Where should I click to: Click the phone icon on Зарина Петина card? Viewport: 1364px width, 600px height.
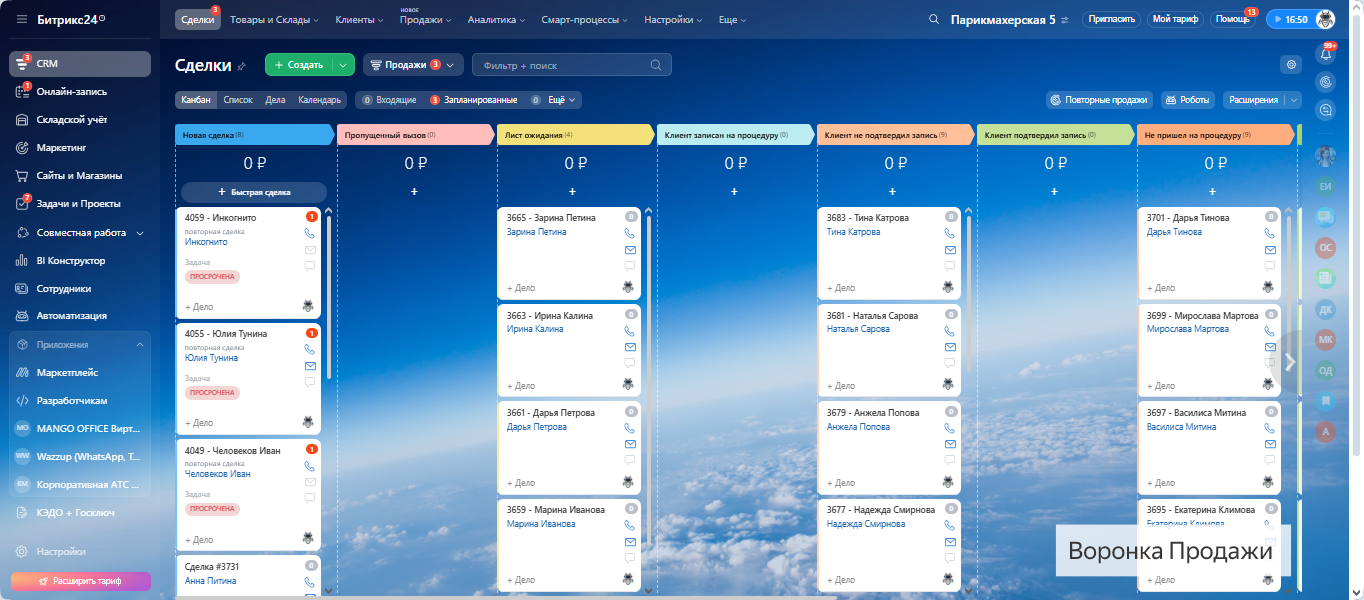pos(630,233)
